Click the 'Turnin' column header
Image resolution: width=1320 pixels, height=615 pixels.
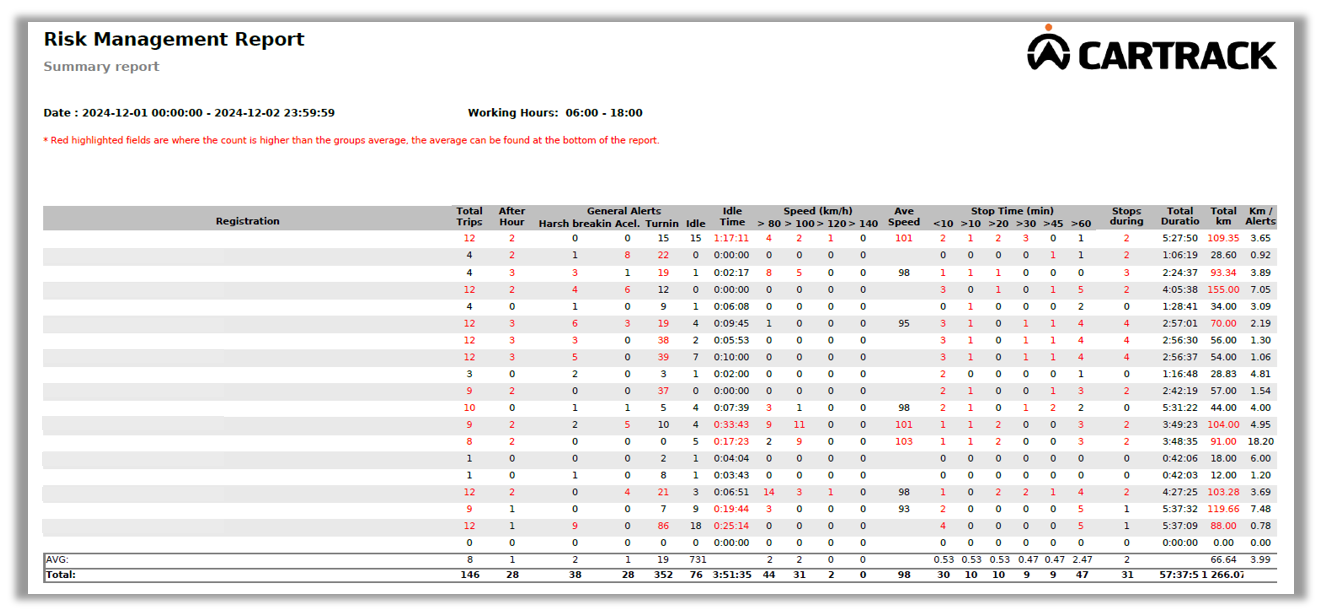(662, 224)
